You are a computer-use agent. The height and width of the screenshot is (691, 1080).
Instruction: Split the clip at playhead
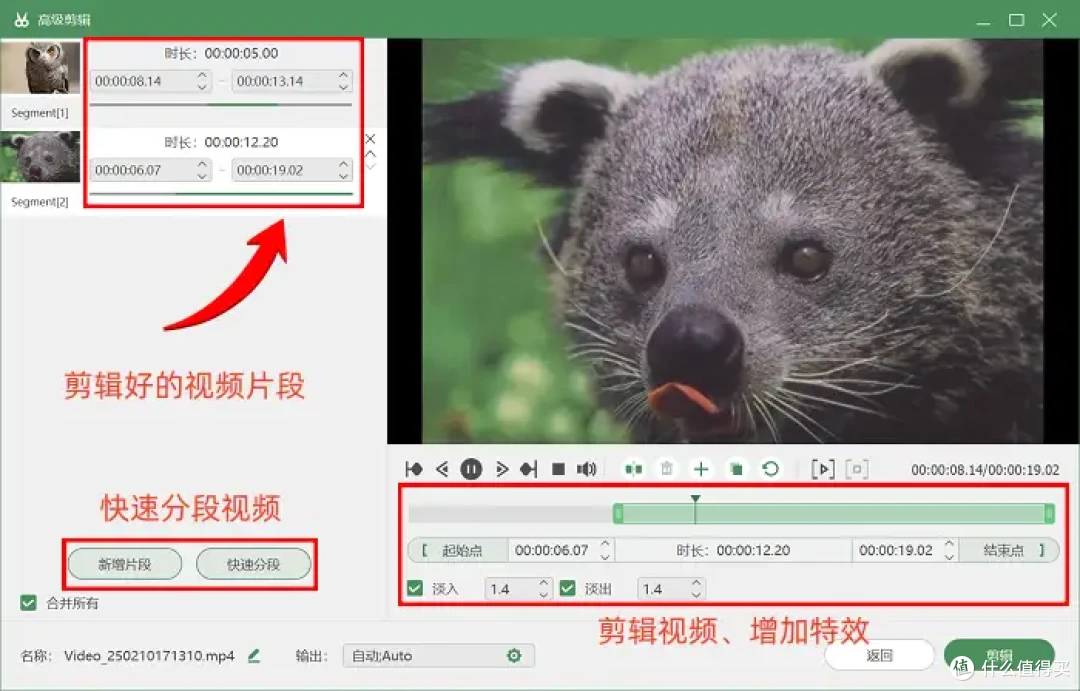pos(633,469)
